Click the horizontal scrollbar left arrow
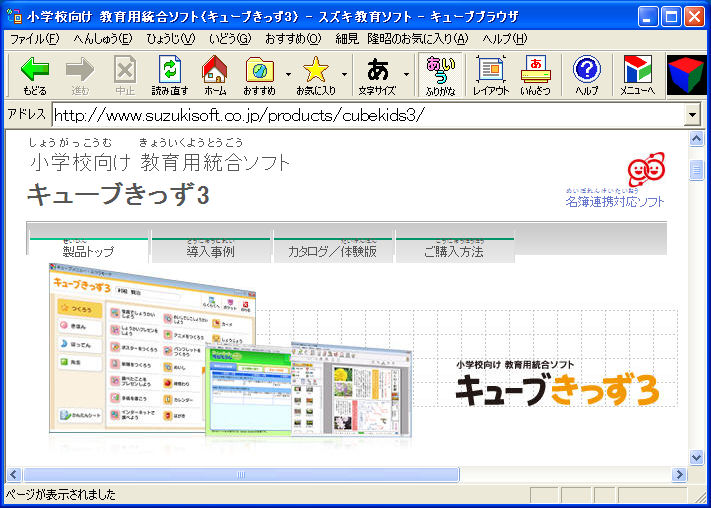 pyautogui.click(x=14, y=474)
